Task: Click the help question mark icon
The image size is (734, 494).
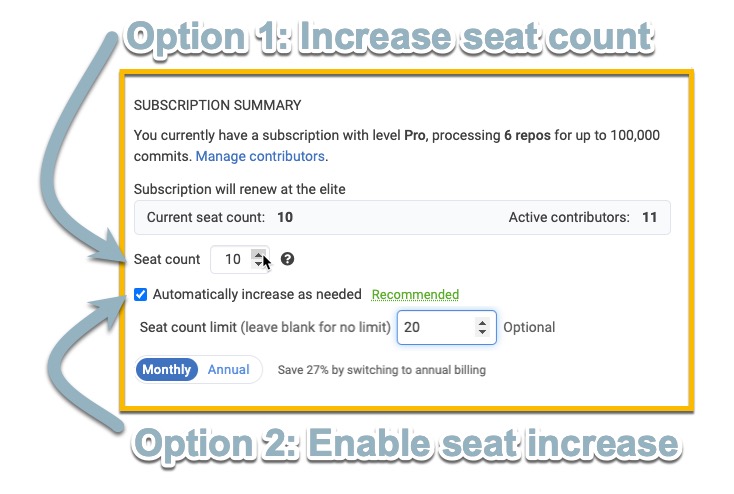Action: click(288, 259)
